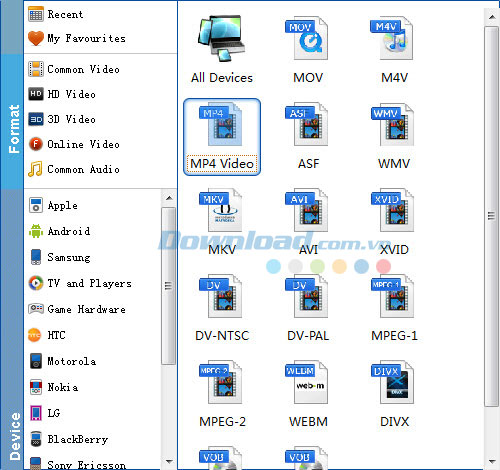Click the format grid scrollbar thumb

[491, 216]
